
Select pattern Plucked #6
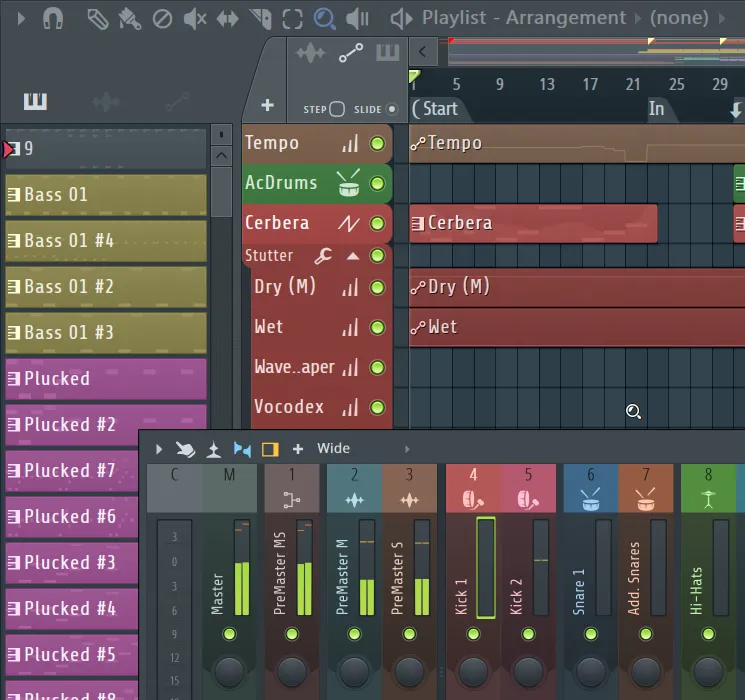[x=72, y=517]
